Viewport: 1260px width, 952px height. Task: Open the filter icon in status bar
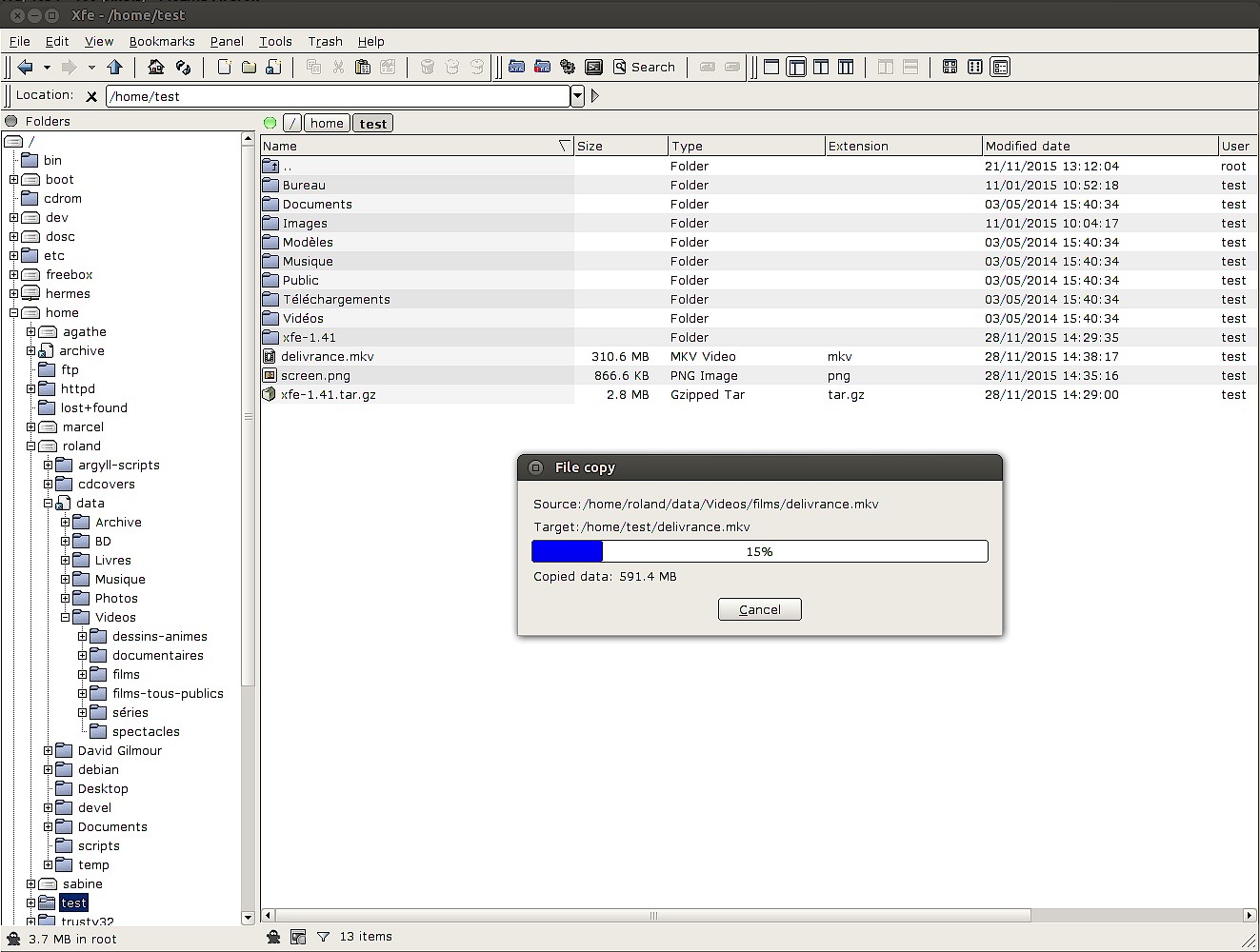(323, 937)
